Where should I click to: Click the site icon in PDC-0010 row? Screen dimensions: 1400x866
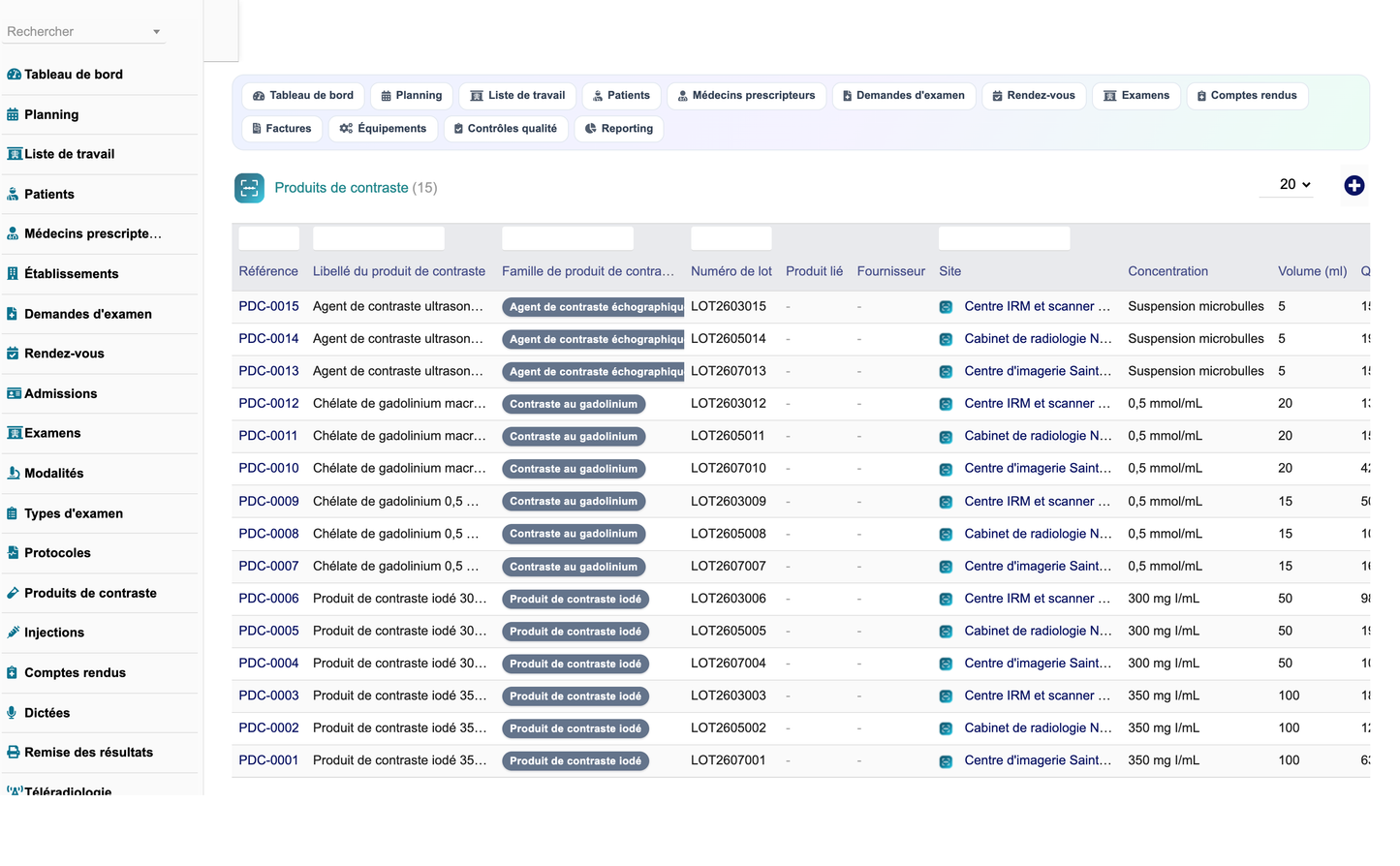coord(946,469)
